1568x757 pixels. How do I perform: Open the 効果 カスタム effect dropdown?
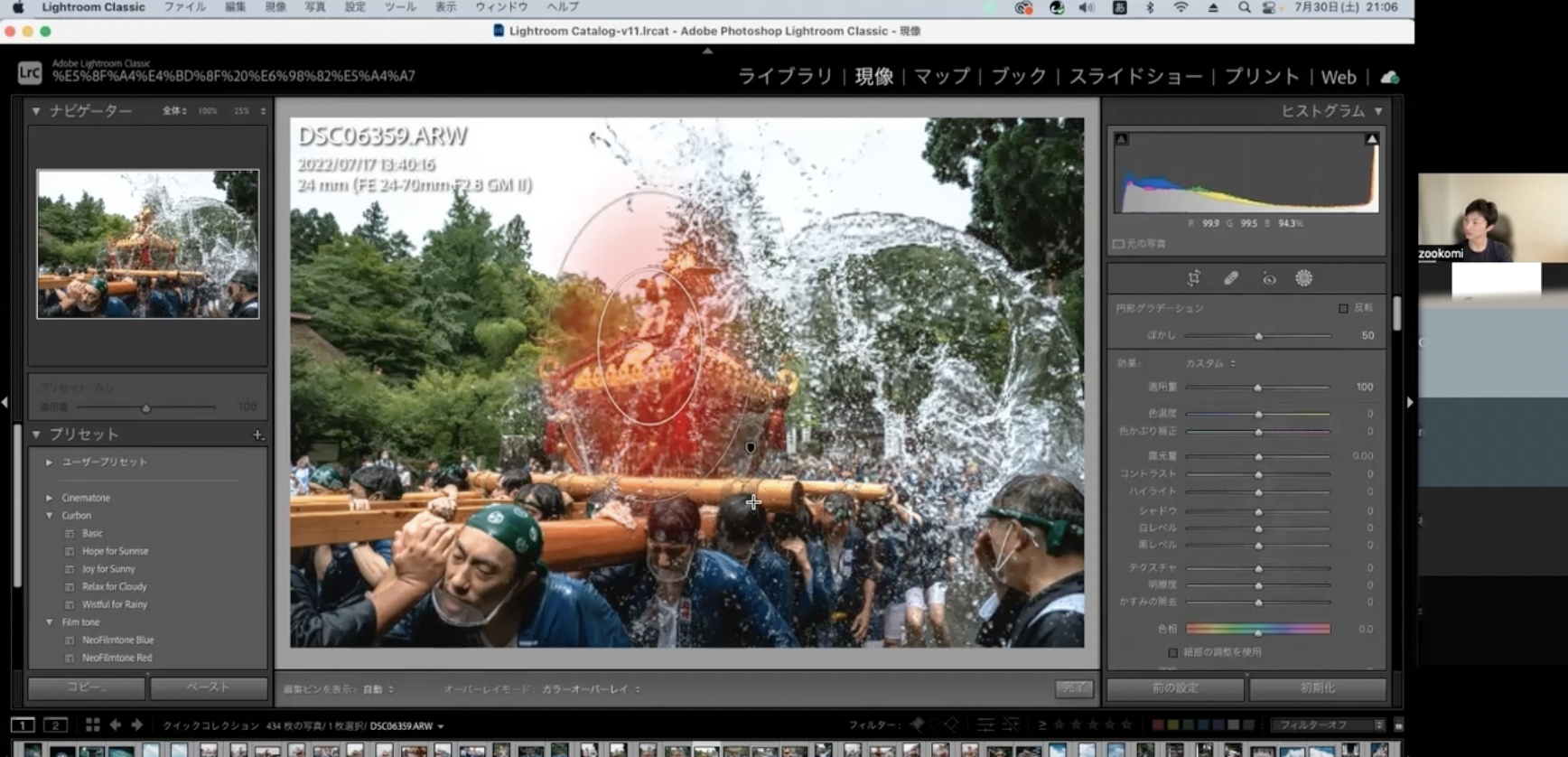click(x=1209, y=363)
